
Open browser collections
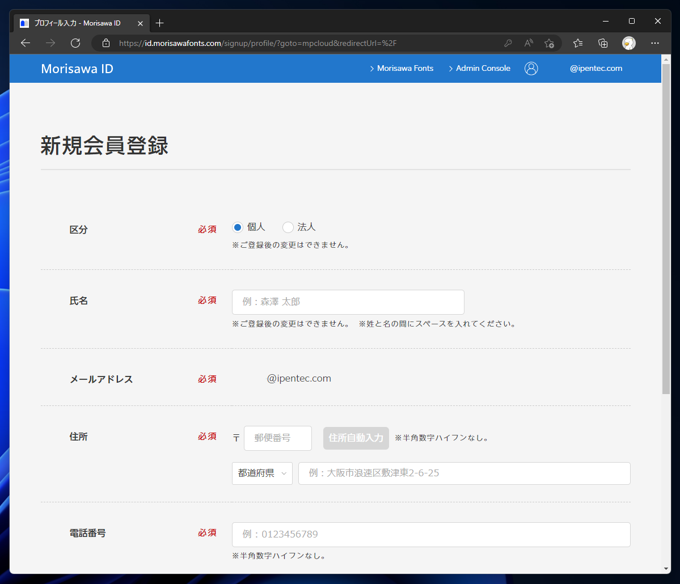click(603, 43)
